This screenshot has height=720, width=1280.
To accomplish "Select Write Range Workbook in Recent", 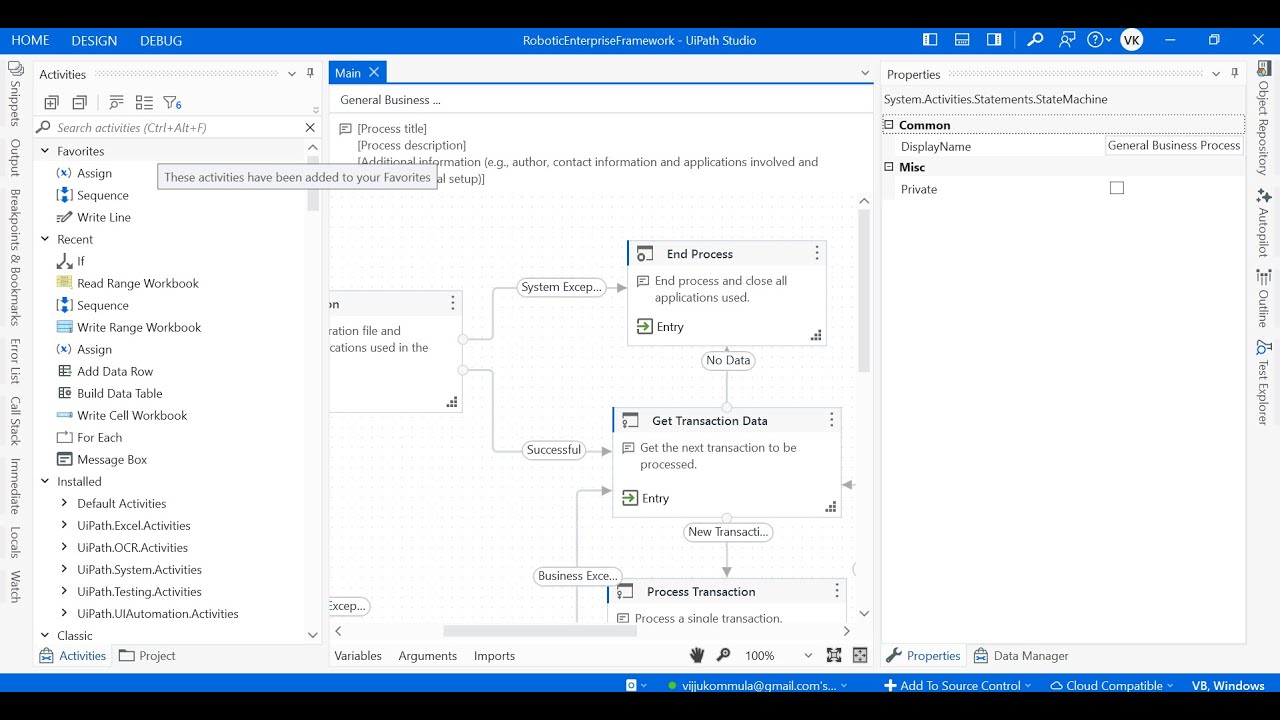I will coord(139,327).
